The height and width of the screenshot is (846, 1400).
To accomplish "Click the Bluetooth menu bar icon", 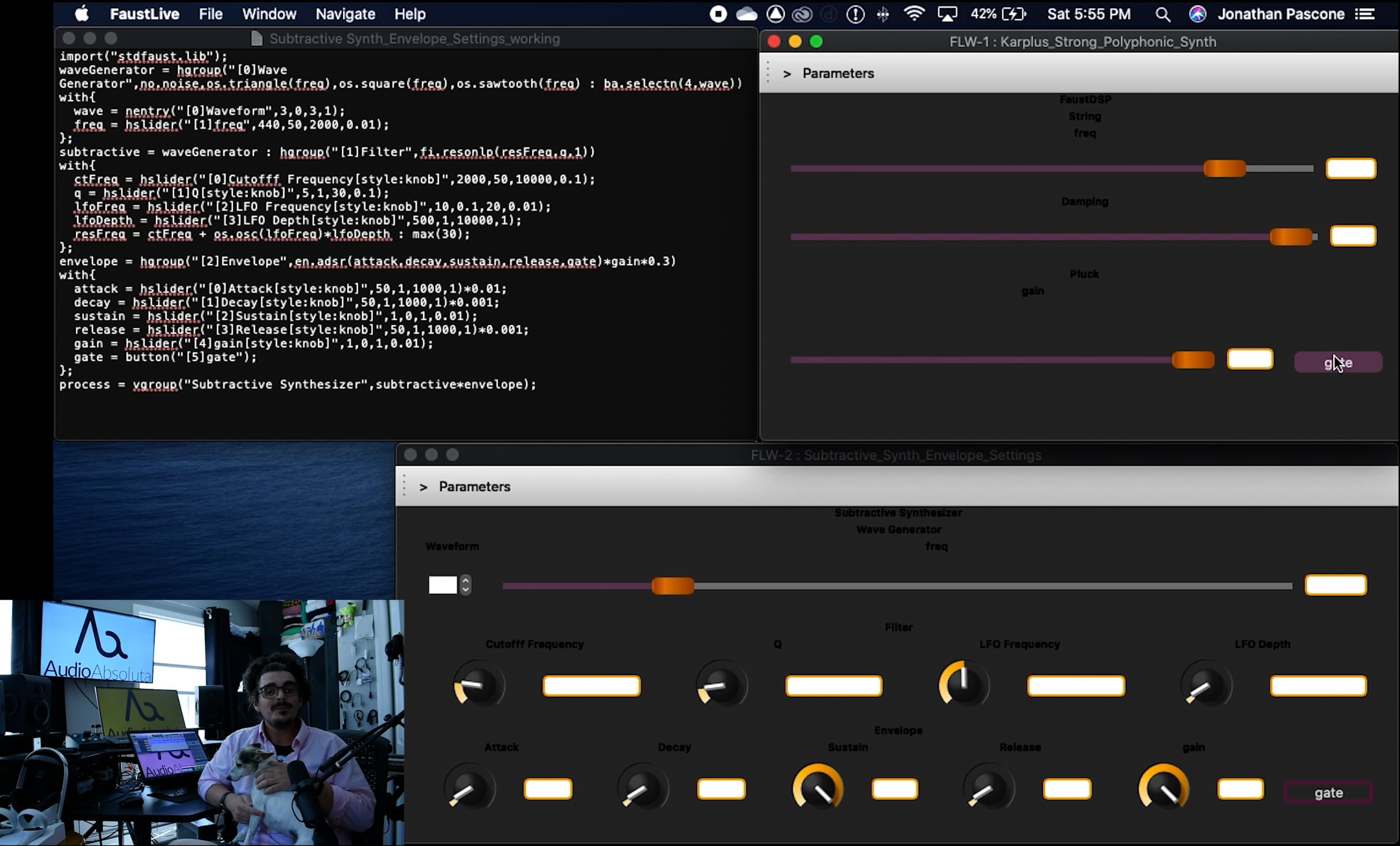I will click(883, 15).
